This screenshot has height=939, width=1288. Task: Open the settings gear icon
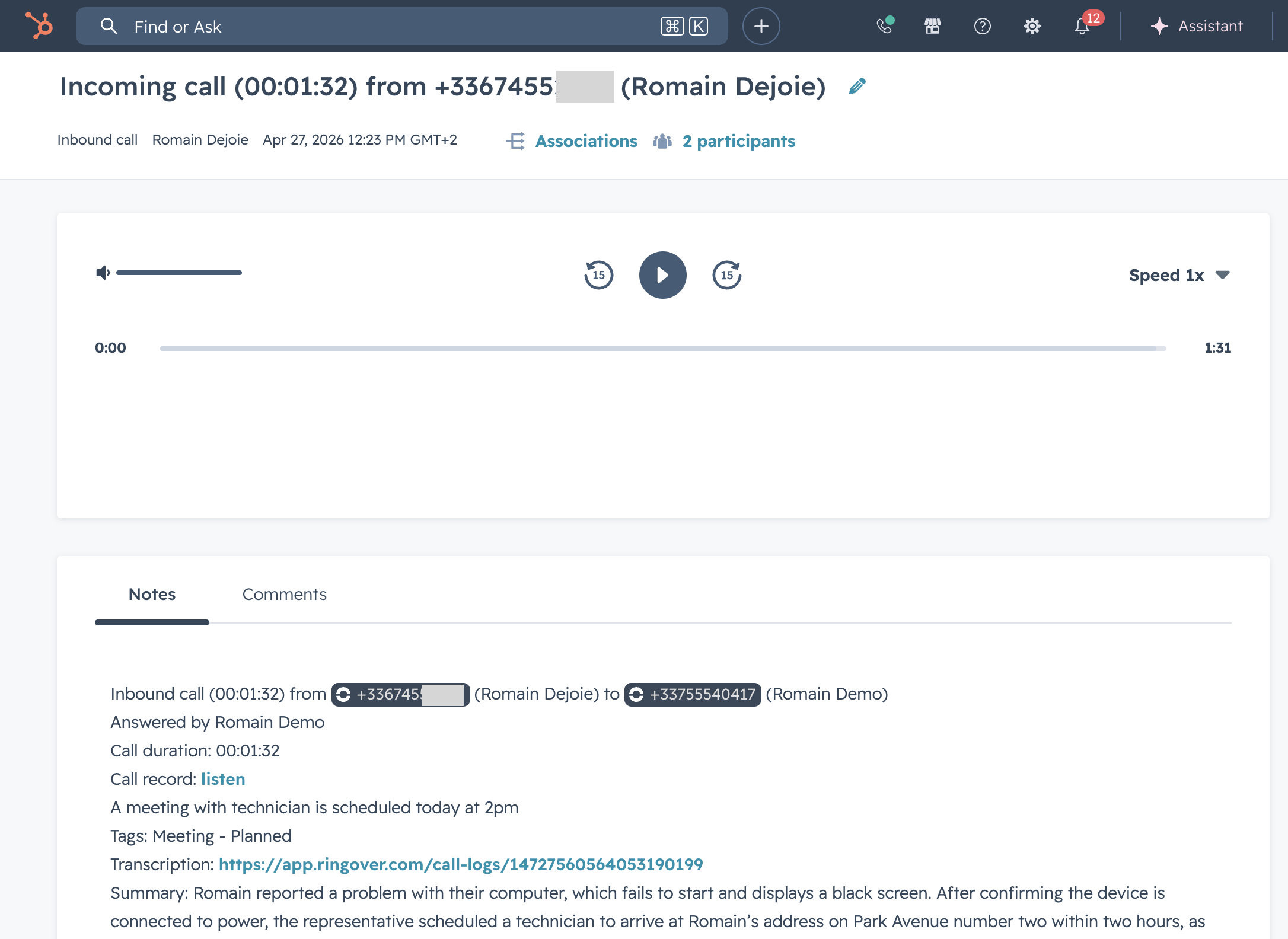(x=1032, y=26)
